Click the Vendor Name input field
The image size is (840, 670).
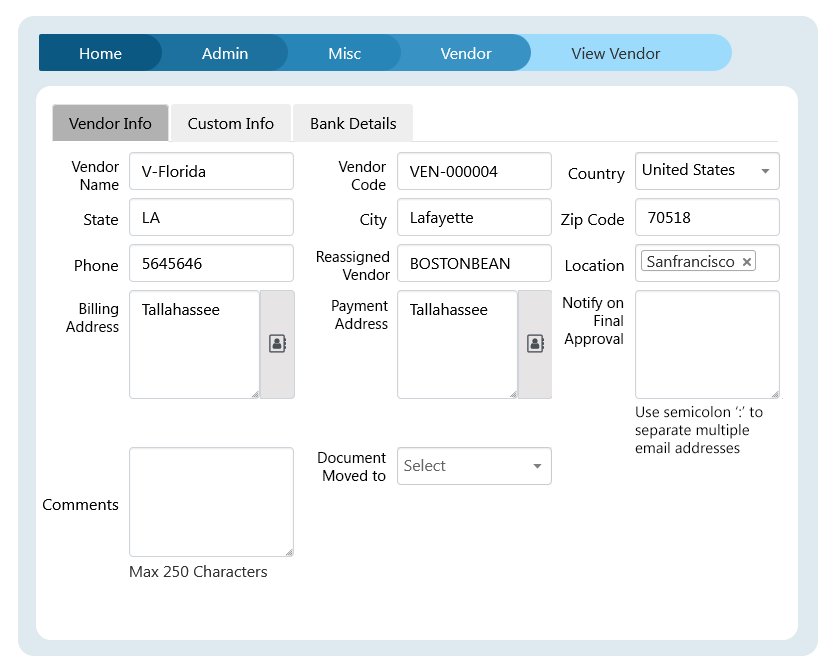point(211,171)
